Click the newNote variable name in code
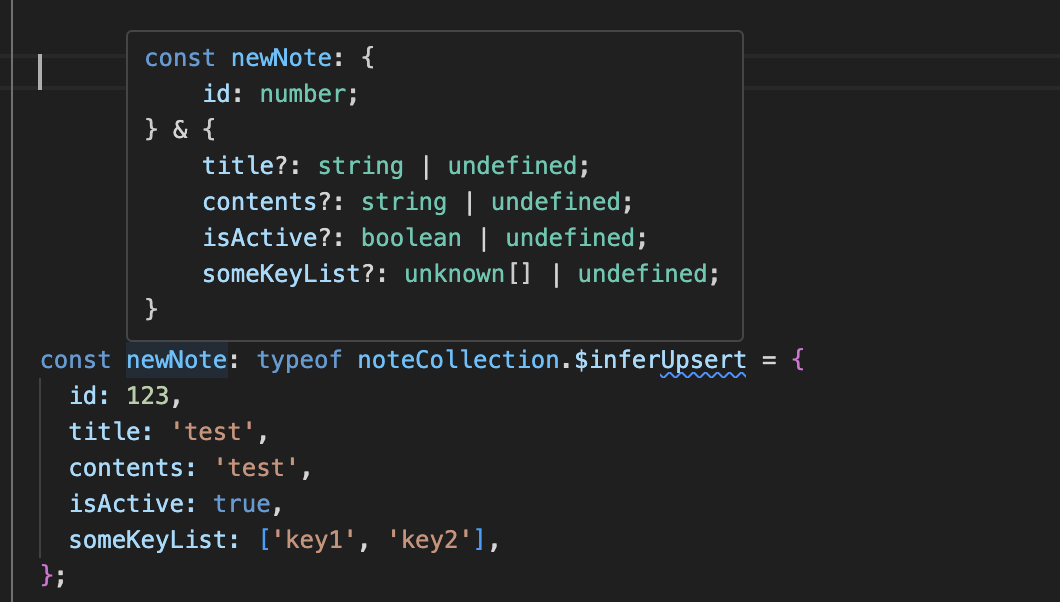The width and height of the screenshot is (1060, 602). tap(176, 360)
